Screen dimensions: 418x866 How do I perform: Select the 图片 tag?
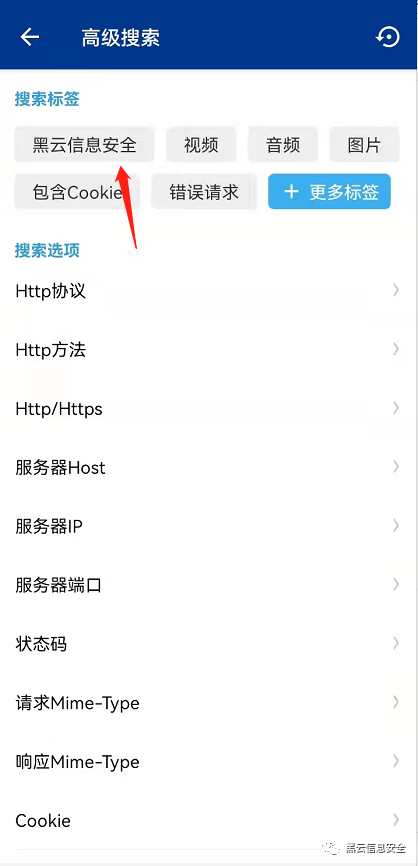(364, 145)
